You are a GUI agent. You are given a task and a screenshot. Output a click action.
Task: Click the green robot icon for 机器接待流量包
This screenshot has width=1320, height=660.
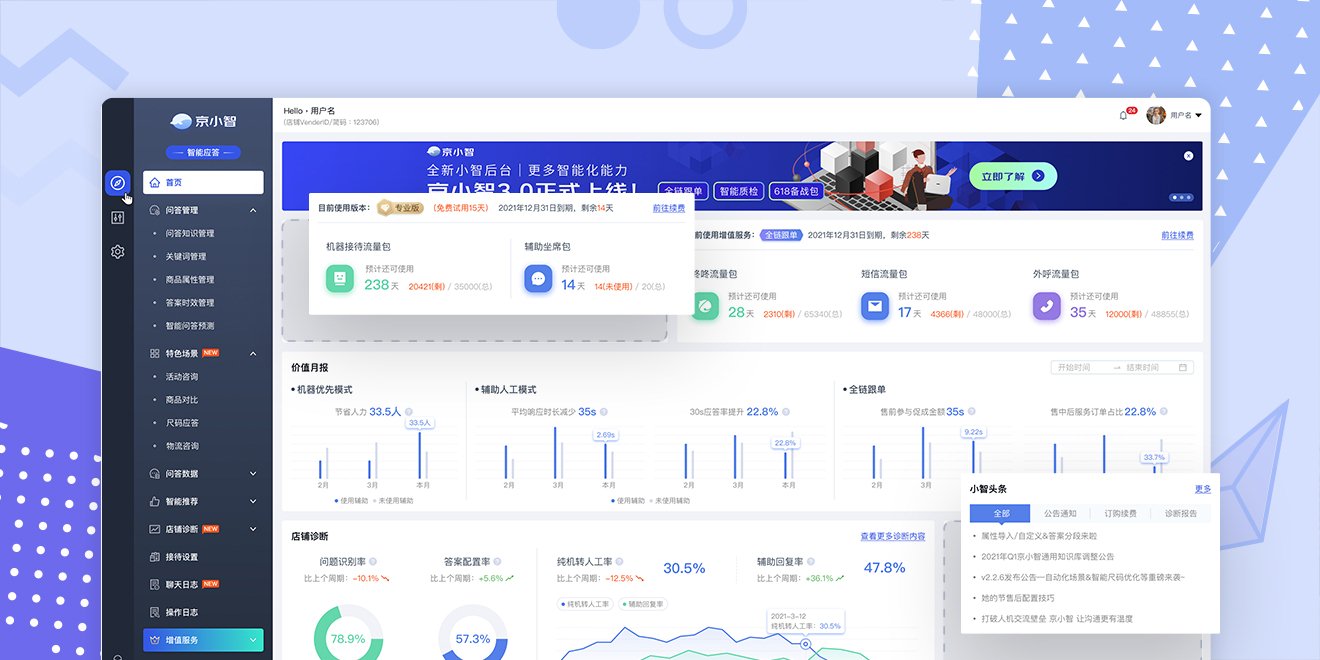(340, 278)
